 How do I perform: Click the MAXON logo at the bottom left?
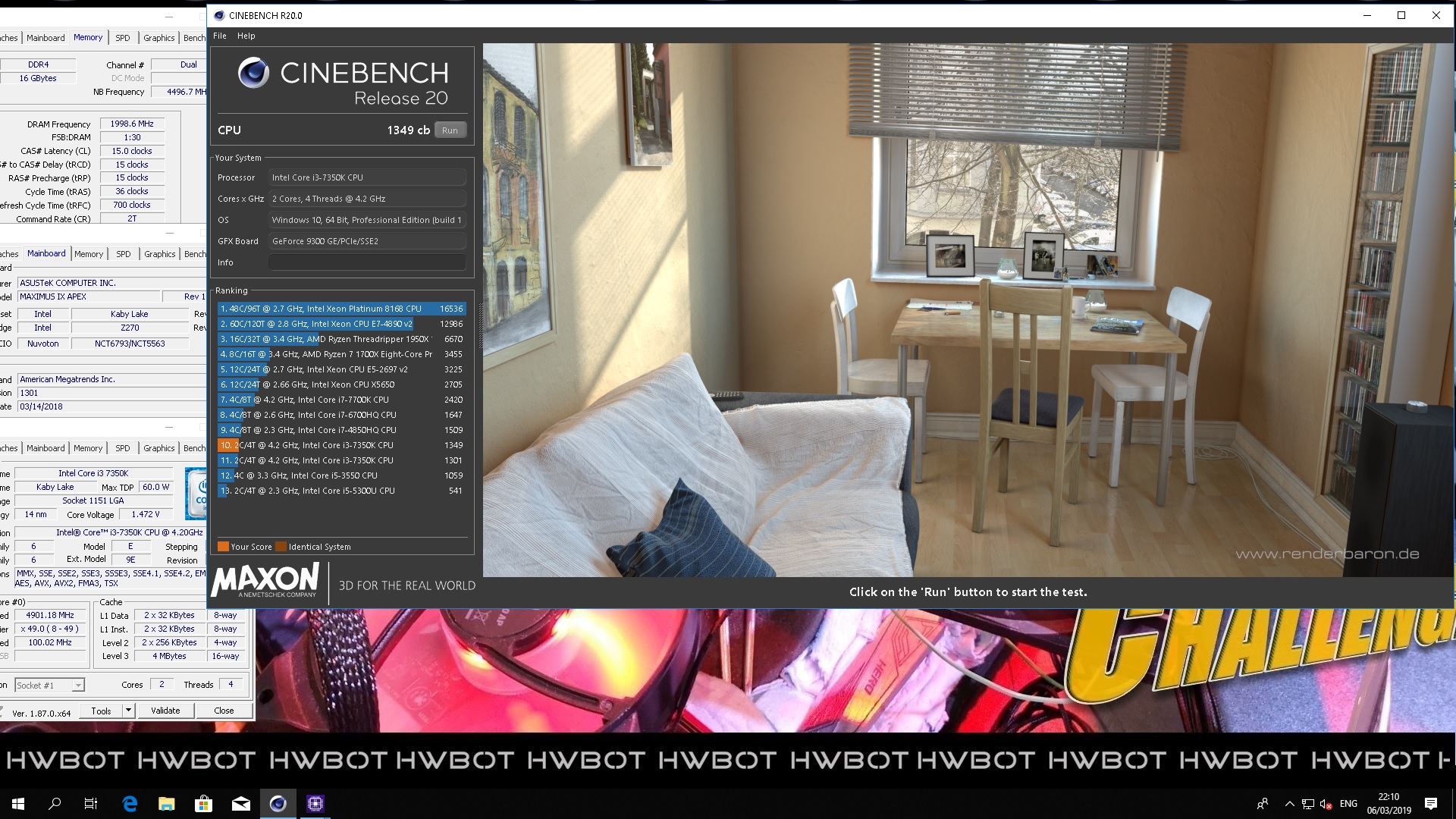265,581
